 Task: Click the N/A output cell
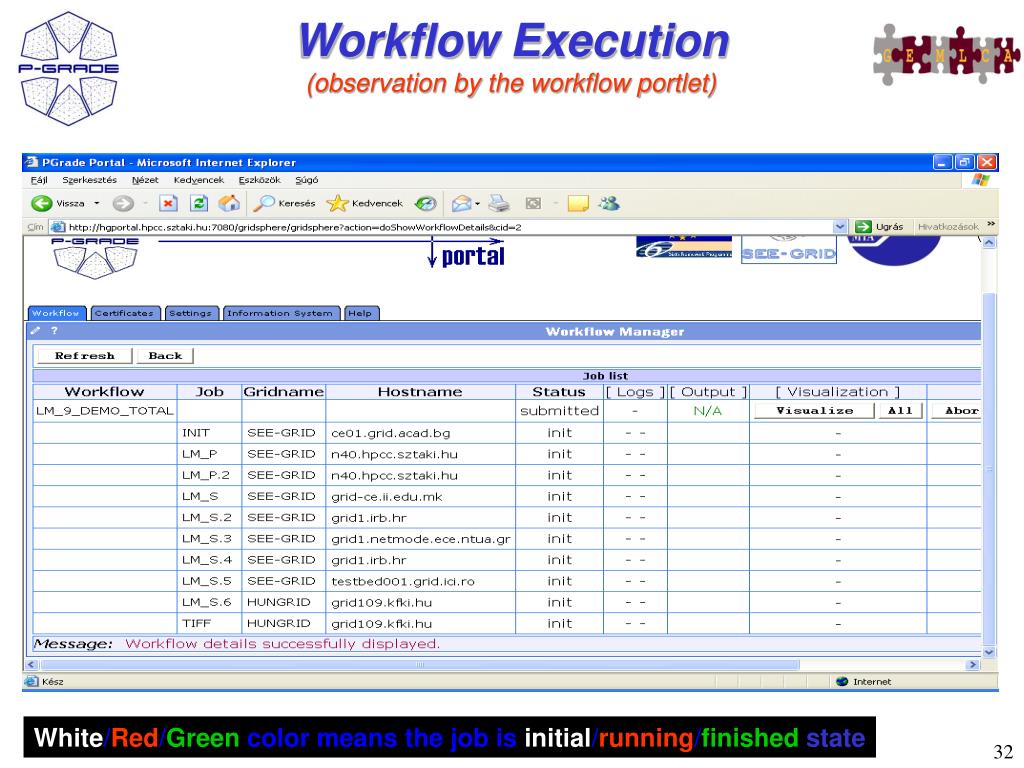[x=707, y=411]
